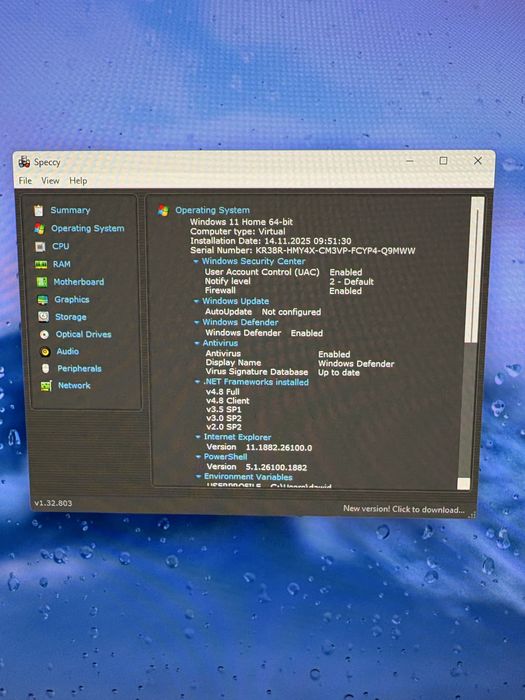Open the Storage section
The height and width of the screenshot is (700, 525).
(71, 317)
